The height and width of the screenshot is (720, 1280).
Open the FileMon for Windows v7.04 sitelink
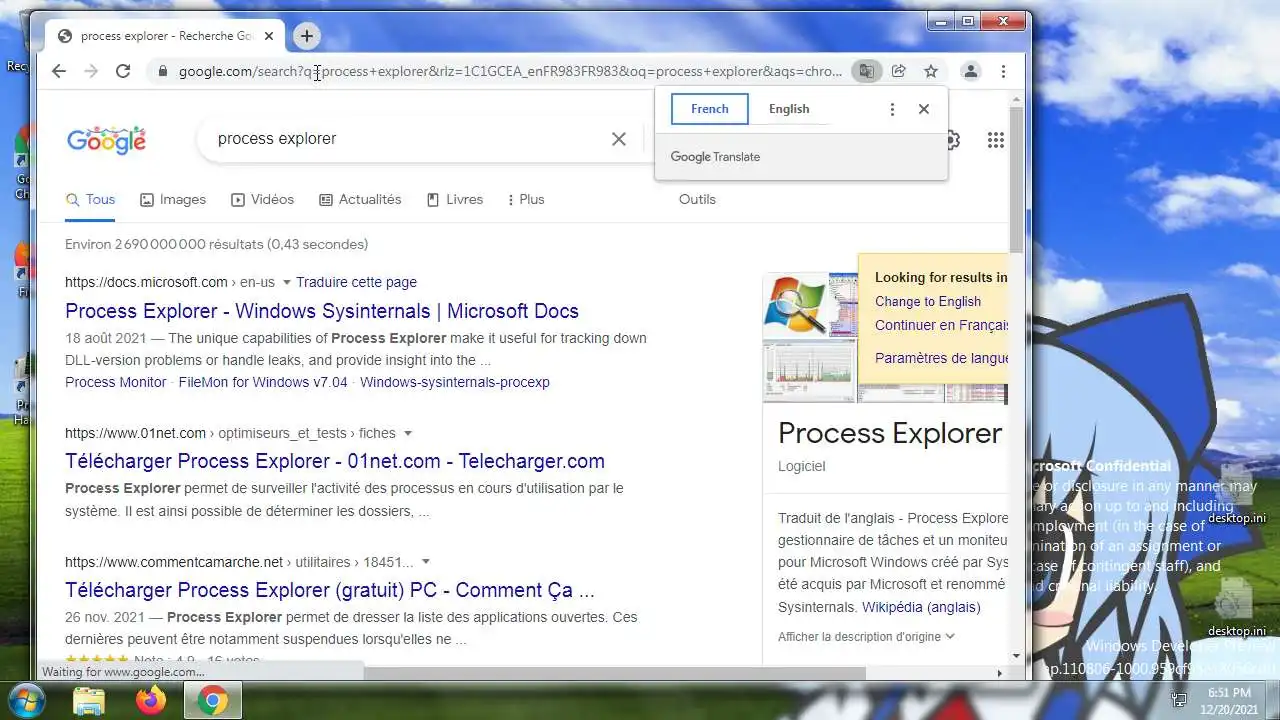point(263,382)
